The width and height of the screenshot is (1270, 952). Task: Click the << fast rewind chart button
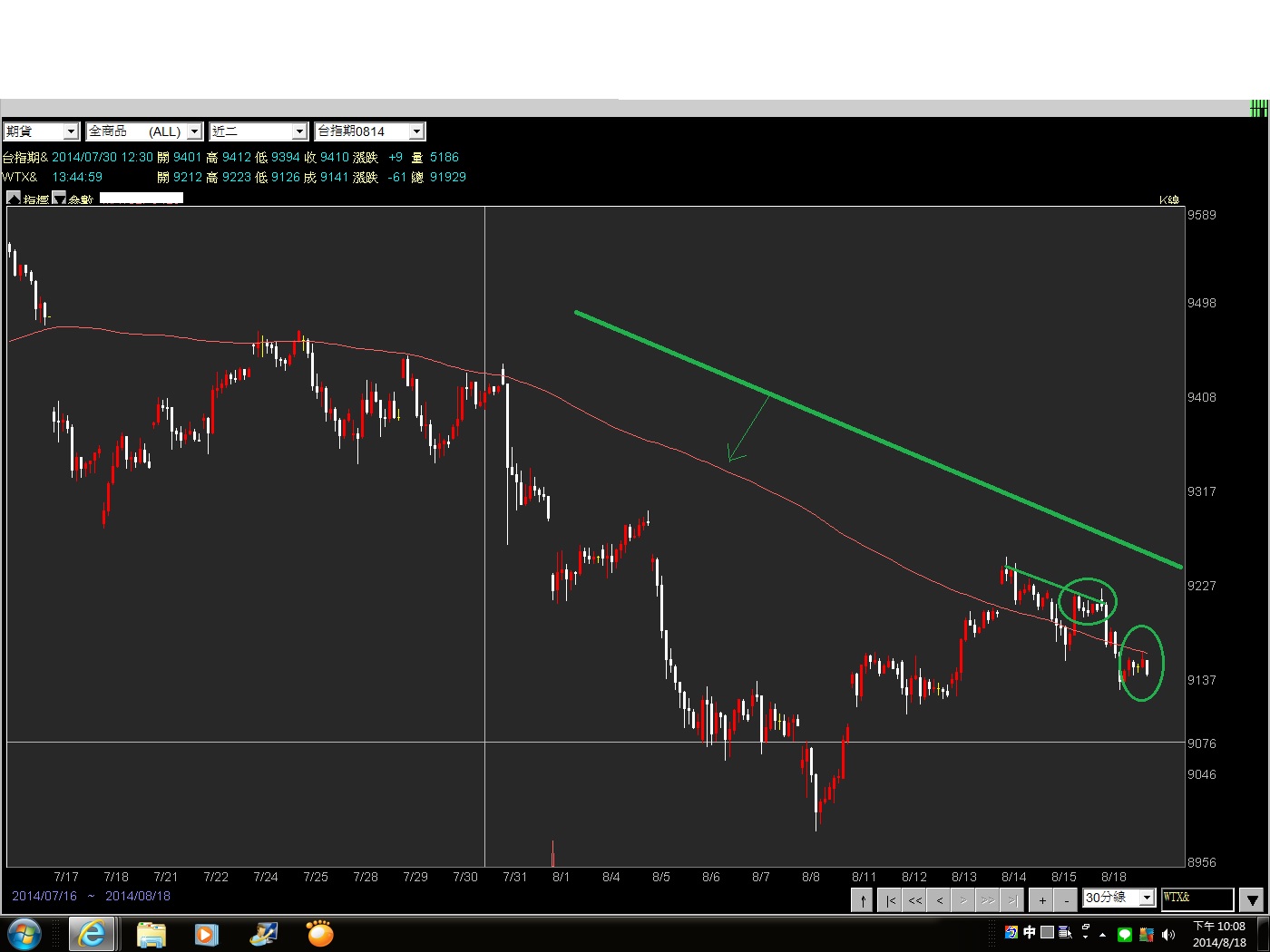pyautogui.click(x=915, y=899)
